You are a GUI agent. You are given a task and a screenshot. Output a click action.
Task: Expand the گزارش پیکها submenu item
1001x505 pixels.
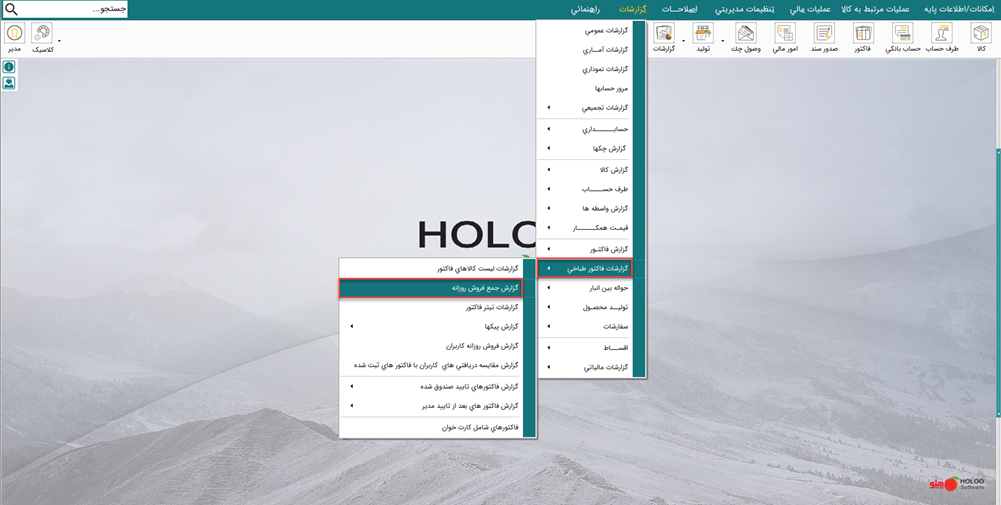point(431,327)
